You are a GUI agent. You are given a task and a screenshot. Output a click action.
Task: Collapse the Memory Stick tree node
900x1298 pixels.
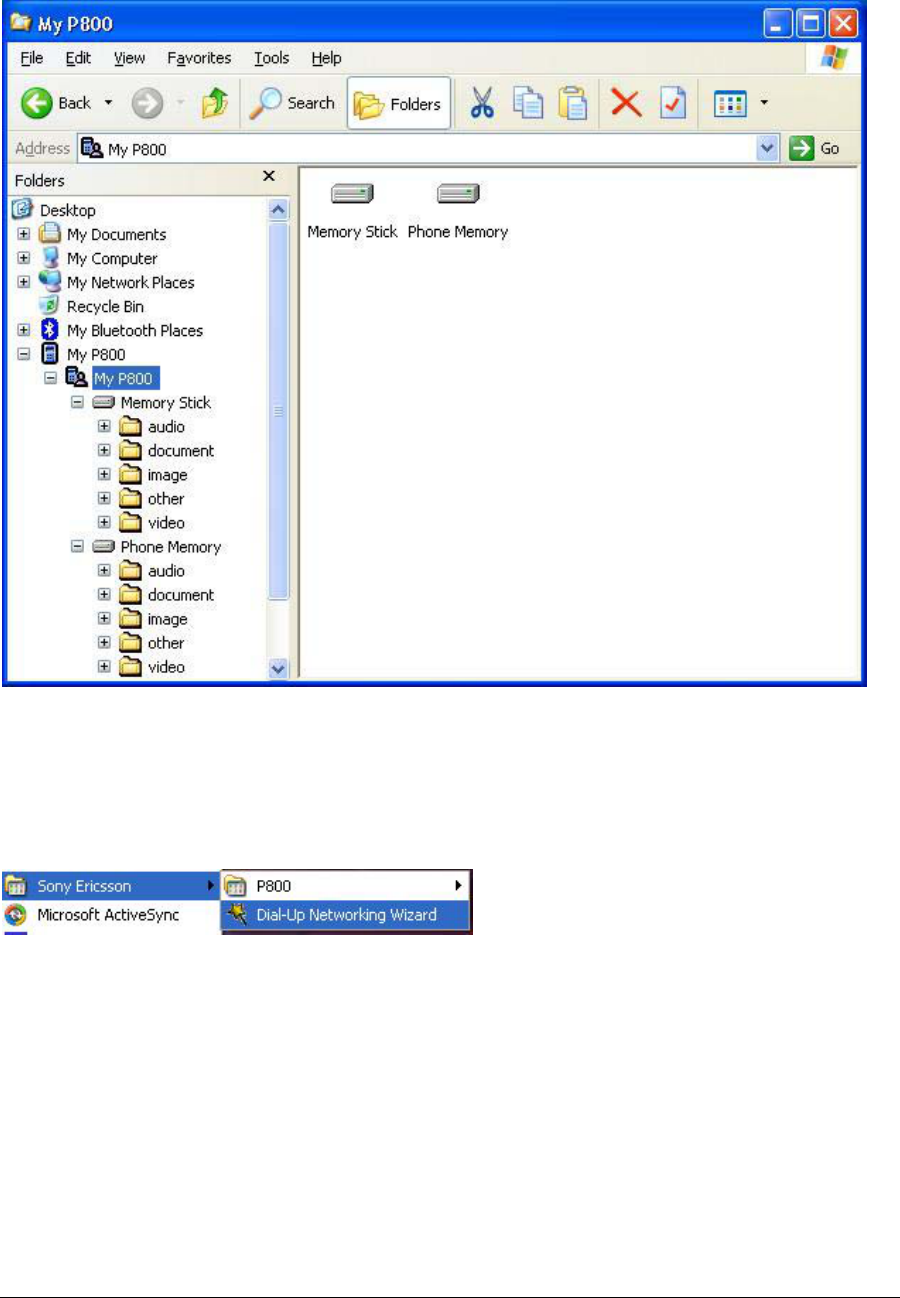point(77,402)
